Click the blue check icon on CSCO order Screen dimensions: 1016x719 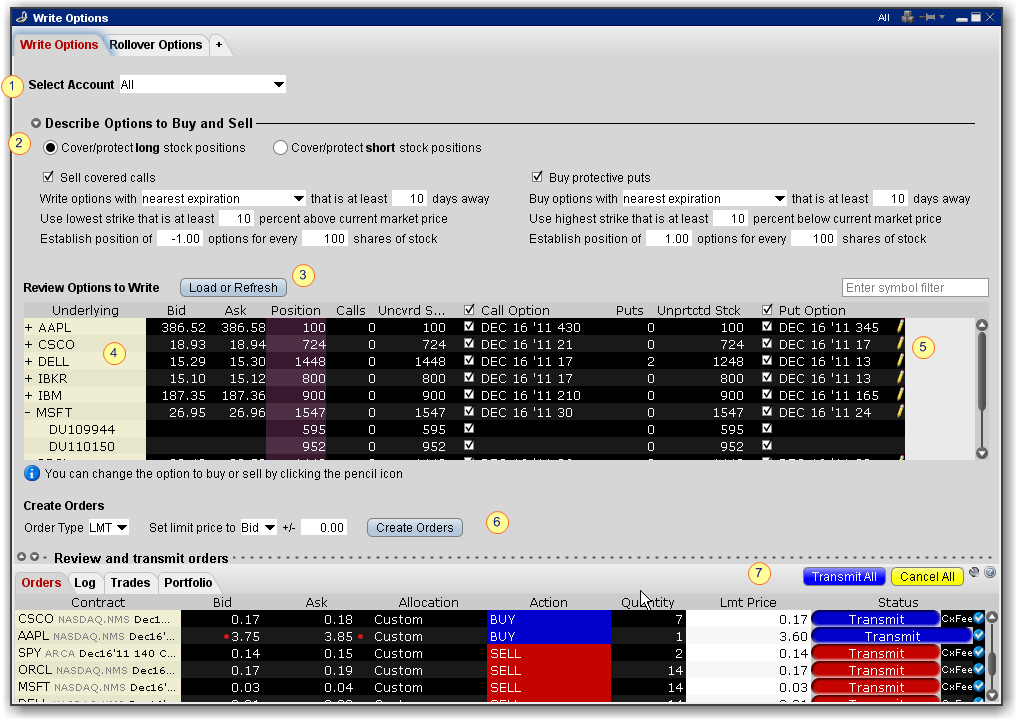(978, 618)
